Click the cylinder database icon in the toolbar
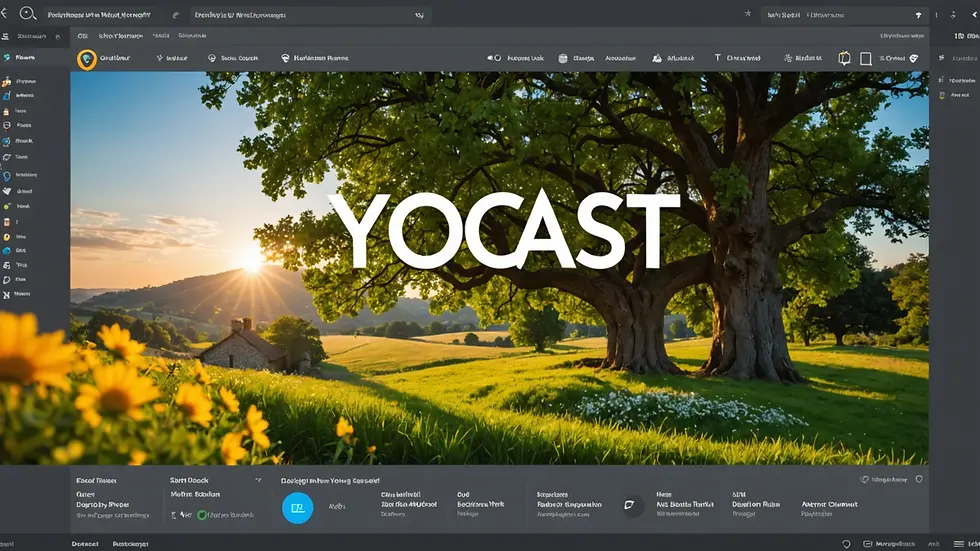 coord(562,58)
